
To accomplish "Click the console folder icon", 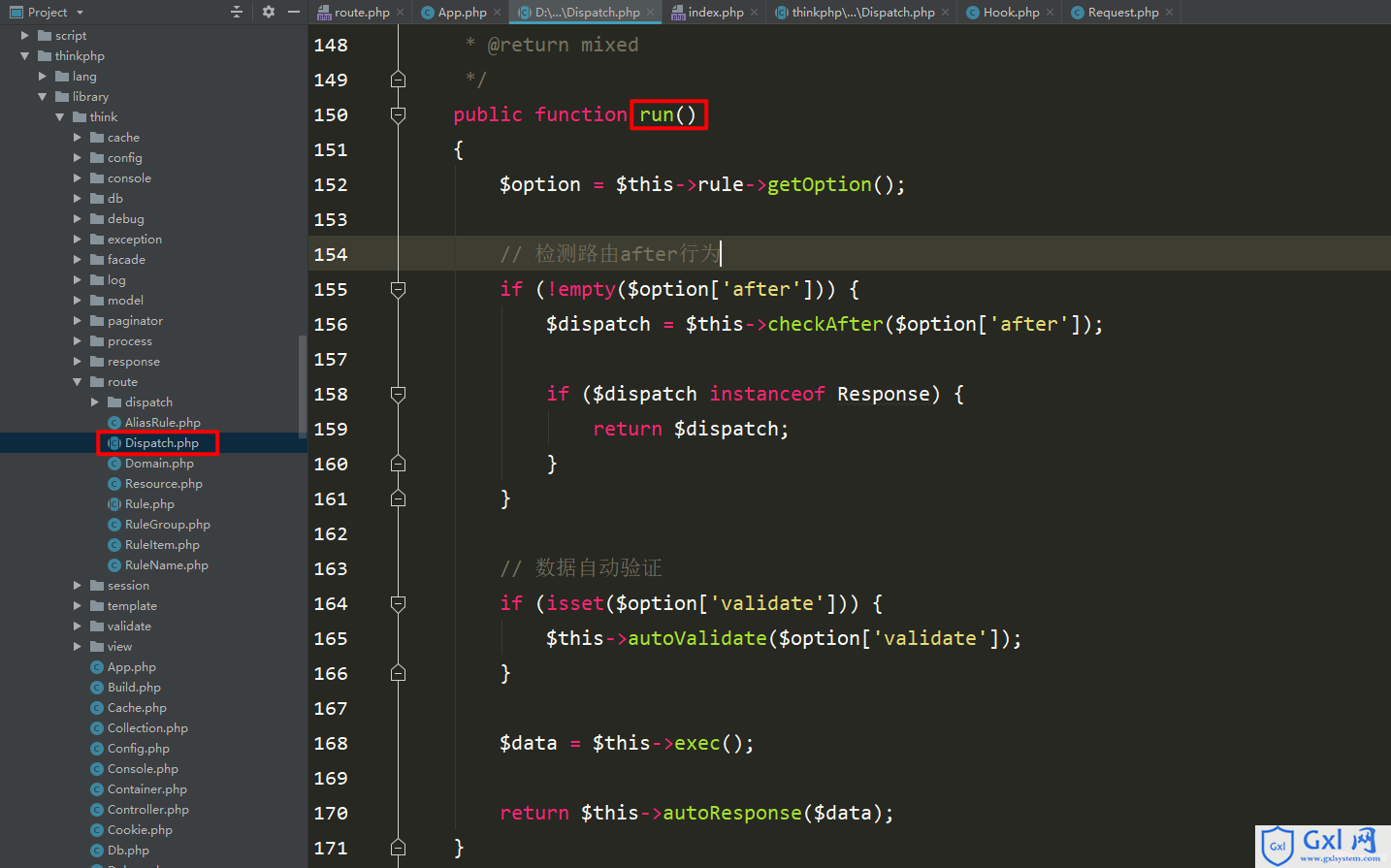I will click(x=97, y=177).
